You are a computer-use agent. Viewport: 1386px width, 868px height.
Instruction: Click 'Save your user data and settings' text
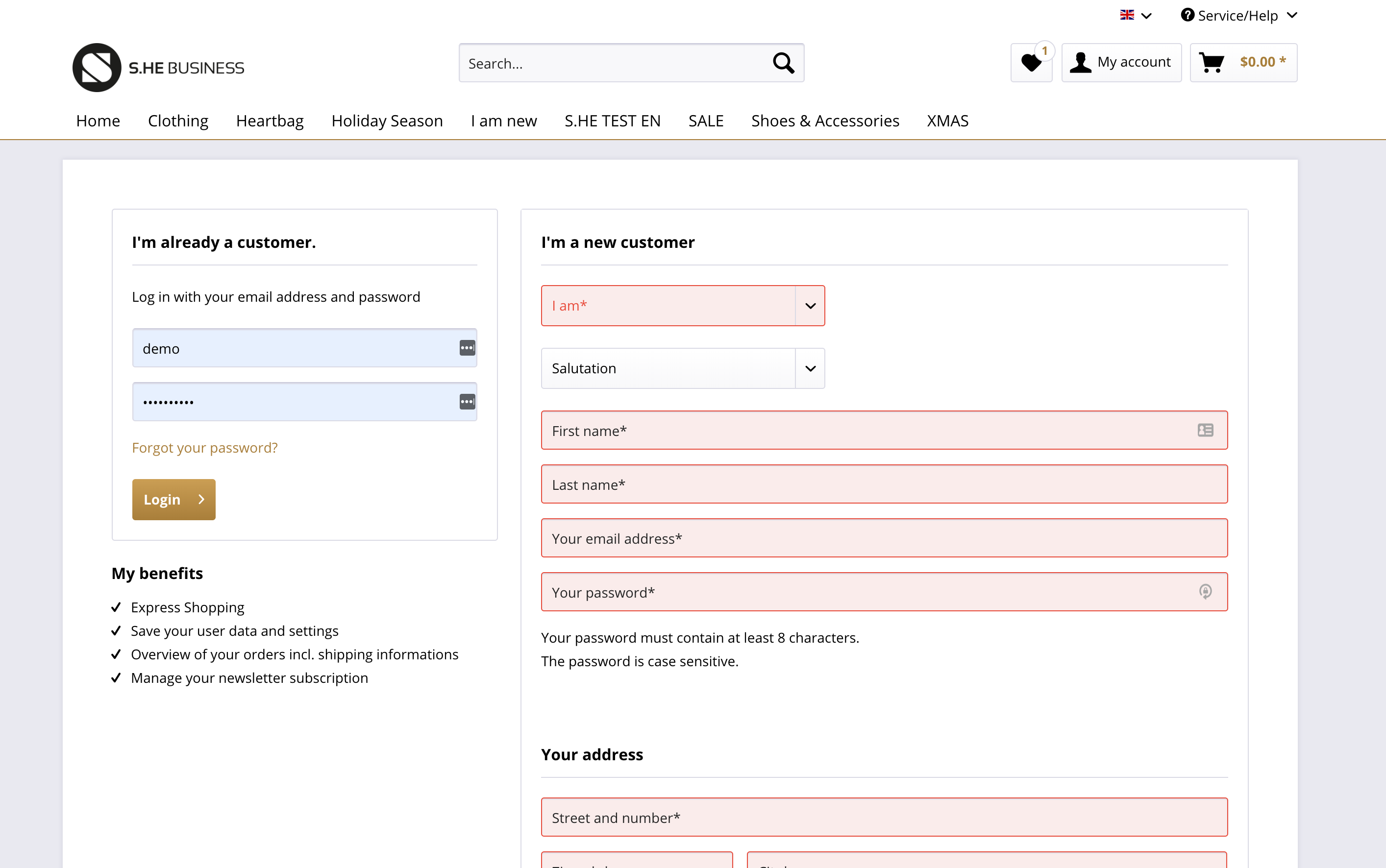pos(234,630)
